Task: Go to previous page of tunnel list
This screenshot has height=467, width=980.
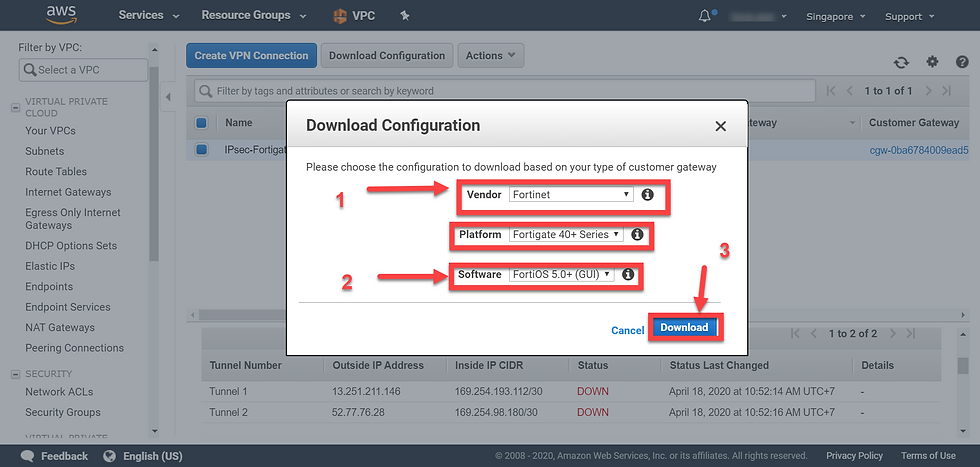Action: (814, 333)
